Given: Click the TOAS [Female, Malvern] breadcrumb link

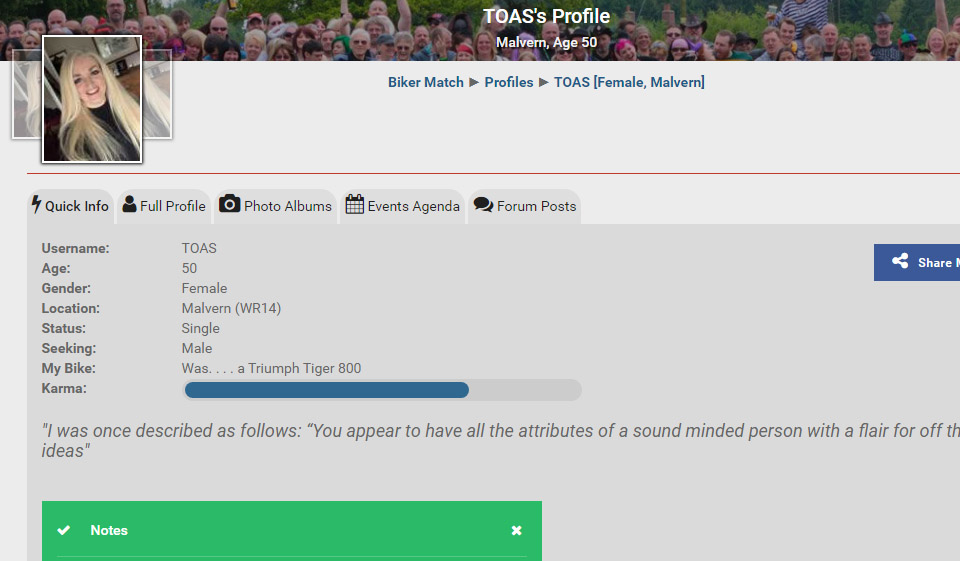Looking at the screenshot, I should click(629, 82).
